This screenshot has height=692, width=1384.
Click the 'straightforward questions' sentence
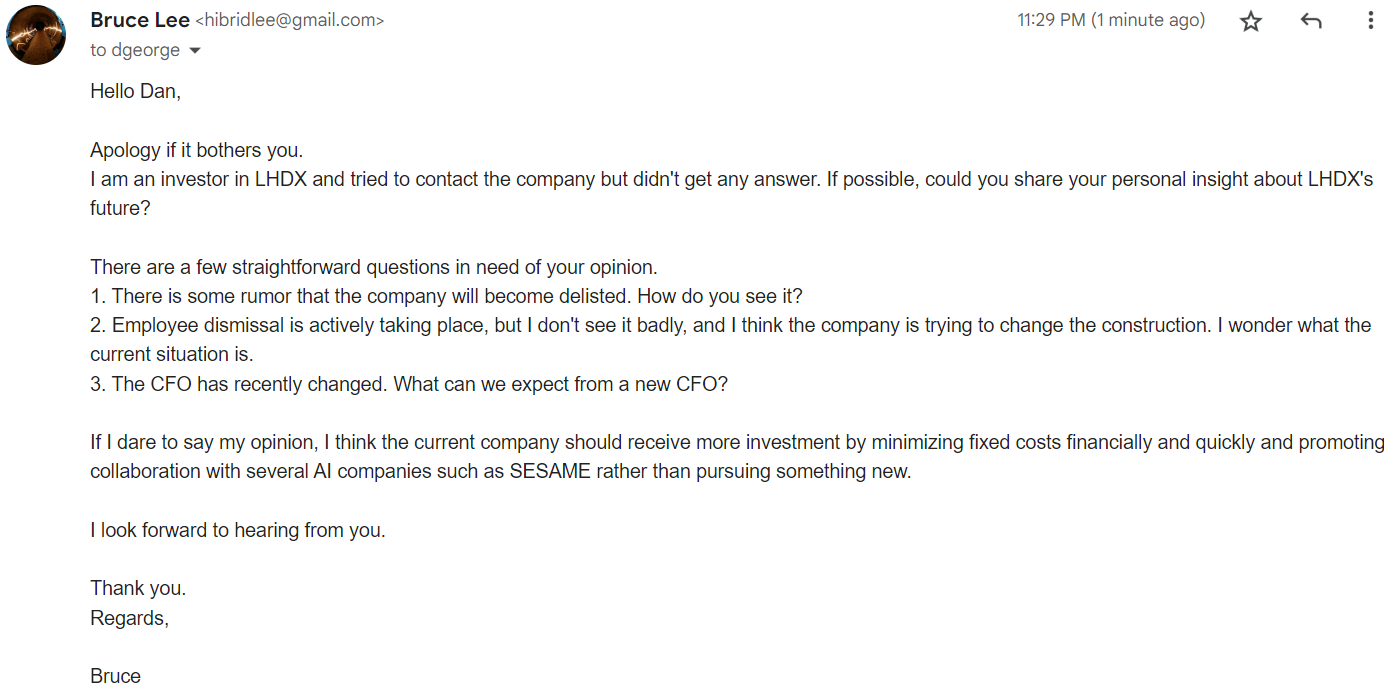[373, 267]
